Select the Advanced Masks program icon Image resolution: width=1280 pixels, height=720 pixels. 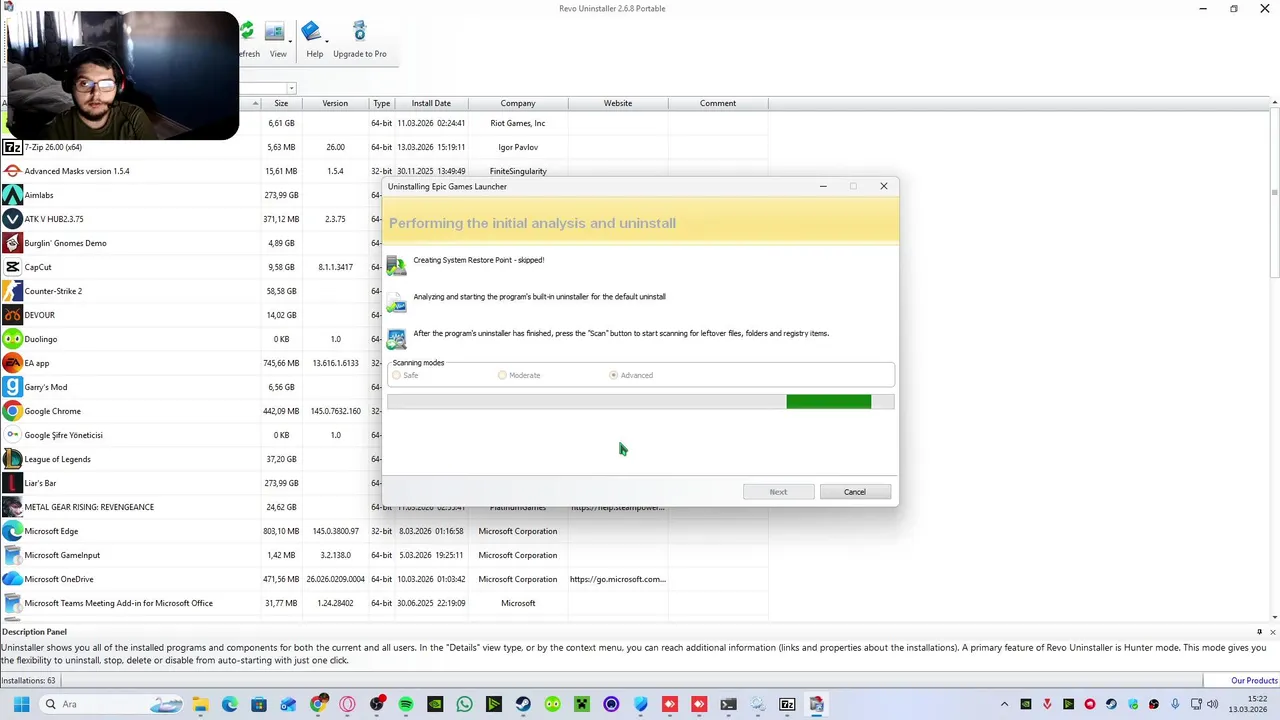(x=12, y=171)
